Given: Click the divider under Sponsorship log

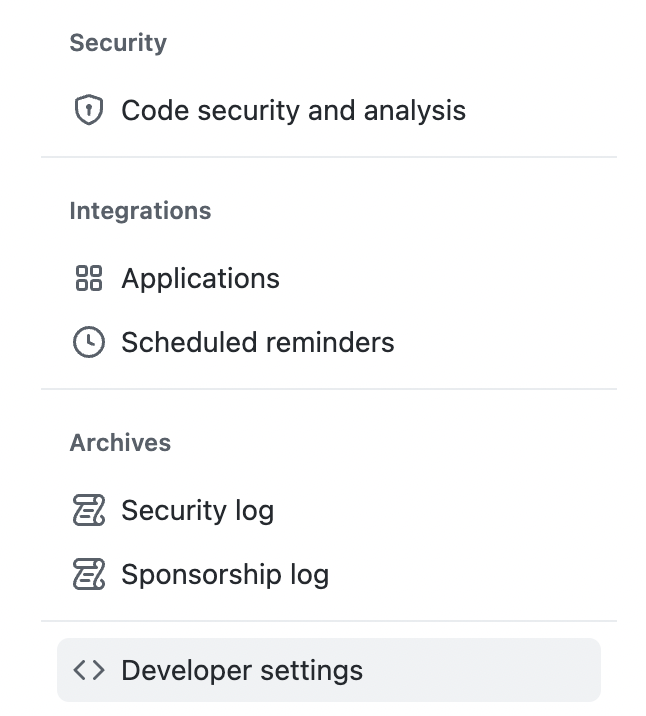Looking at the screenshot, I should click(329, 621).
